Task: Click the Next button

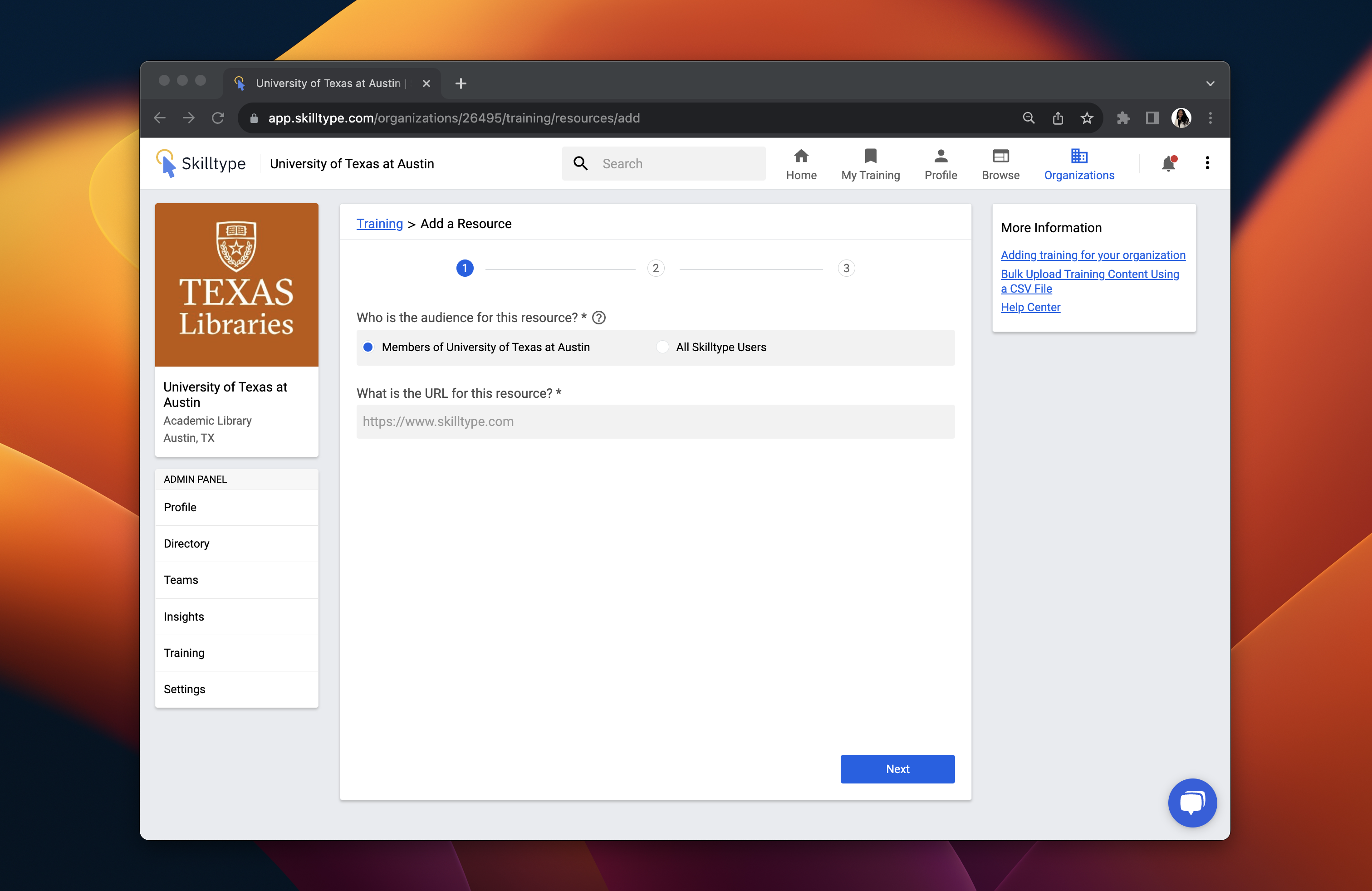Action: pos(897,769)
